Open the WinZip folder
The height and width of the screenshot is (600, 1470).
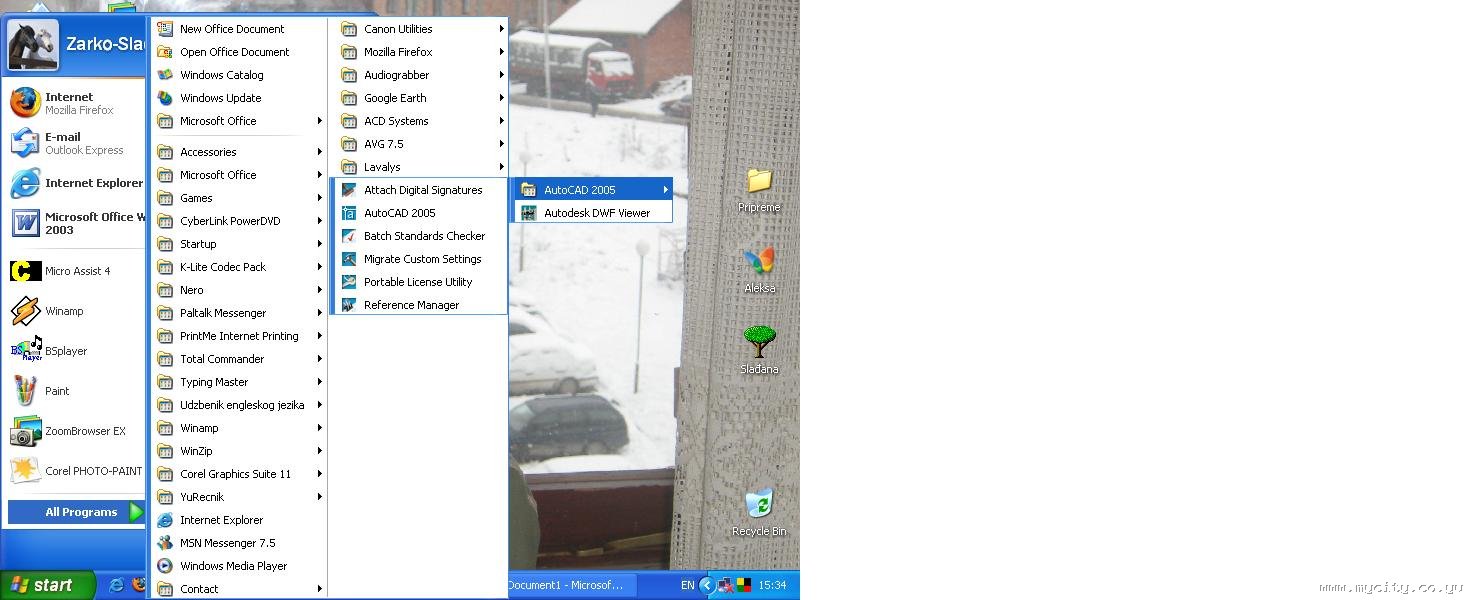[x=240, y=451]
